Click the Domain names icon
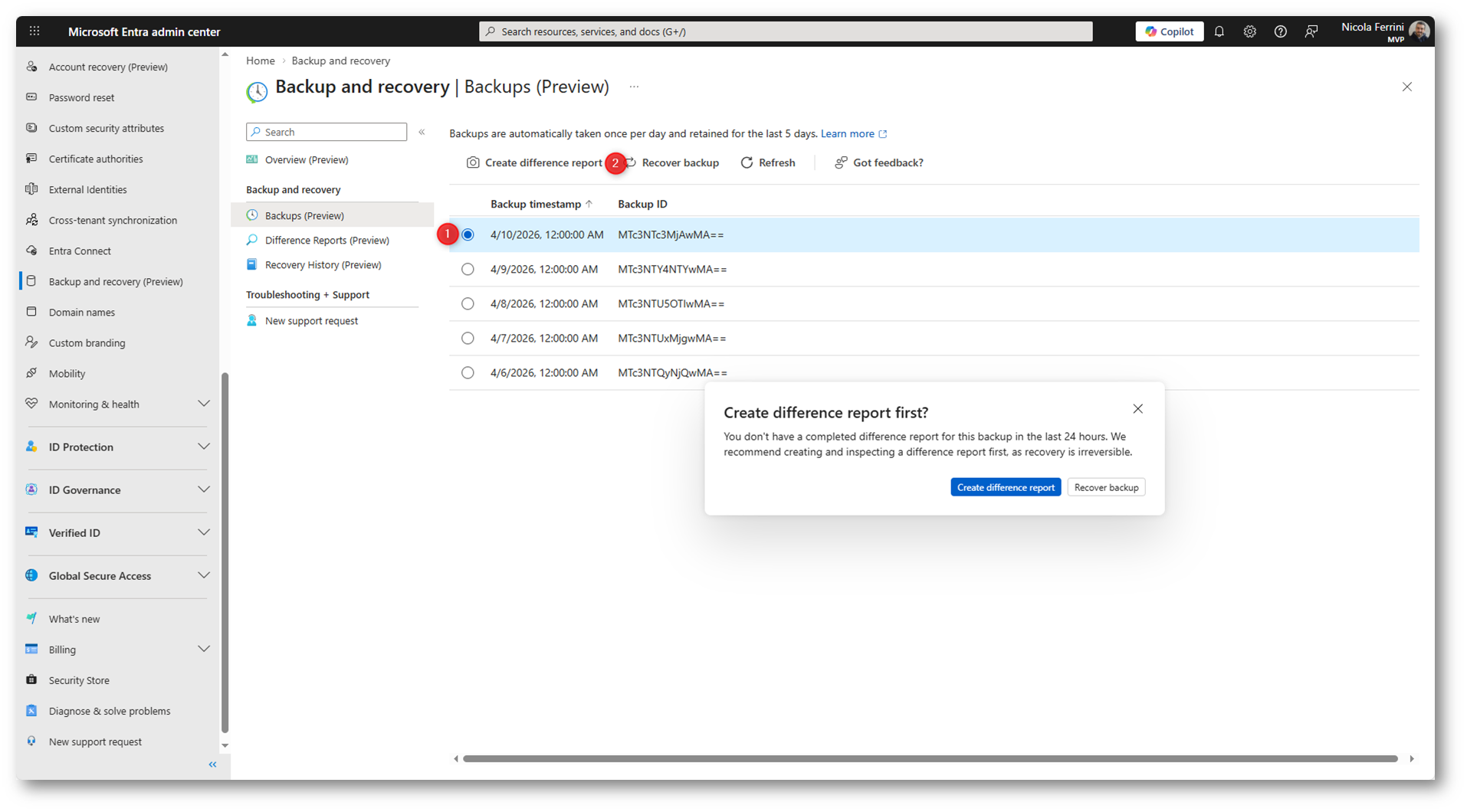 pyautogui.click(x=31, y=312)
